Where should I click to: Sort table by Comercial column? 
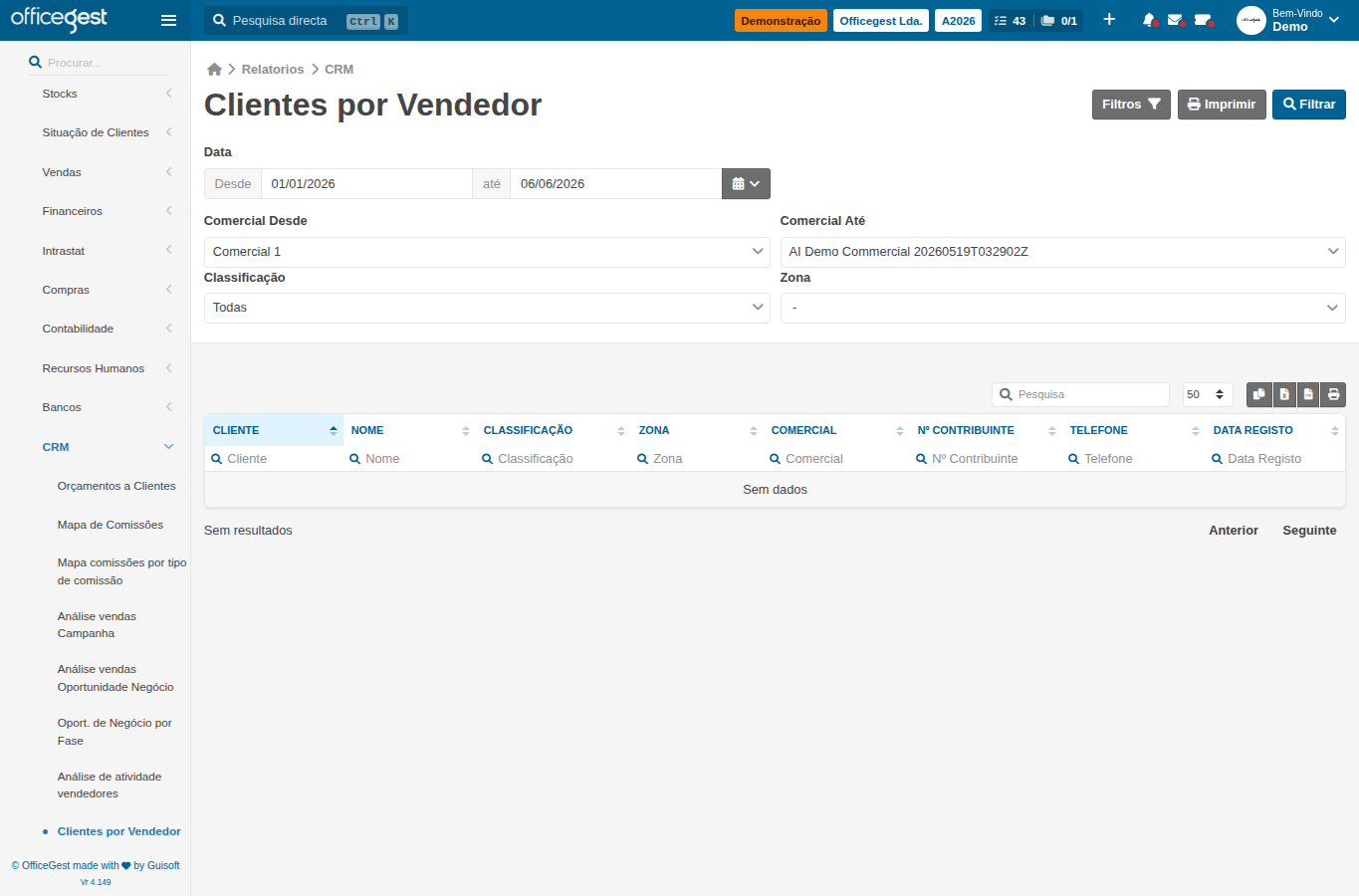click(x=836, y=430)
